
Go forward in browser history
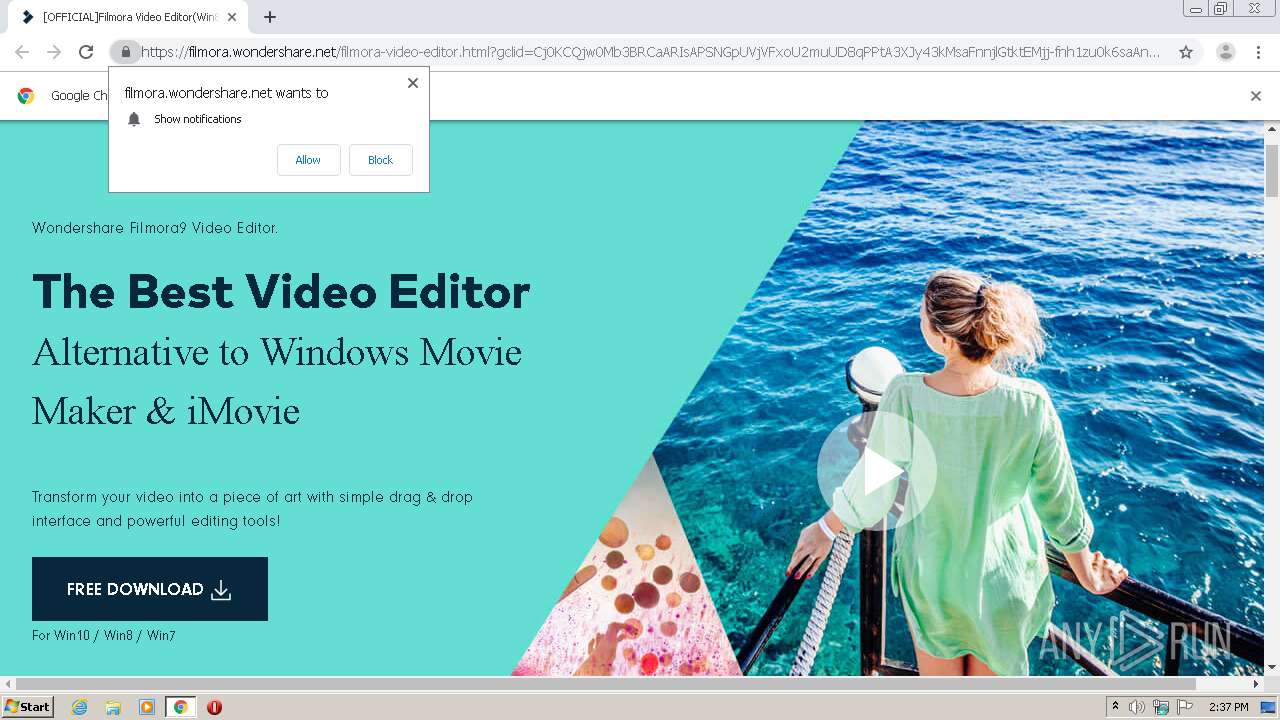(54, 52)
